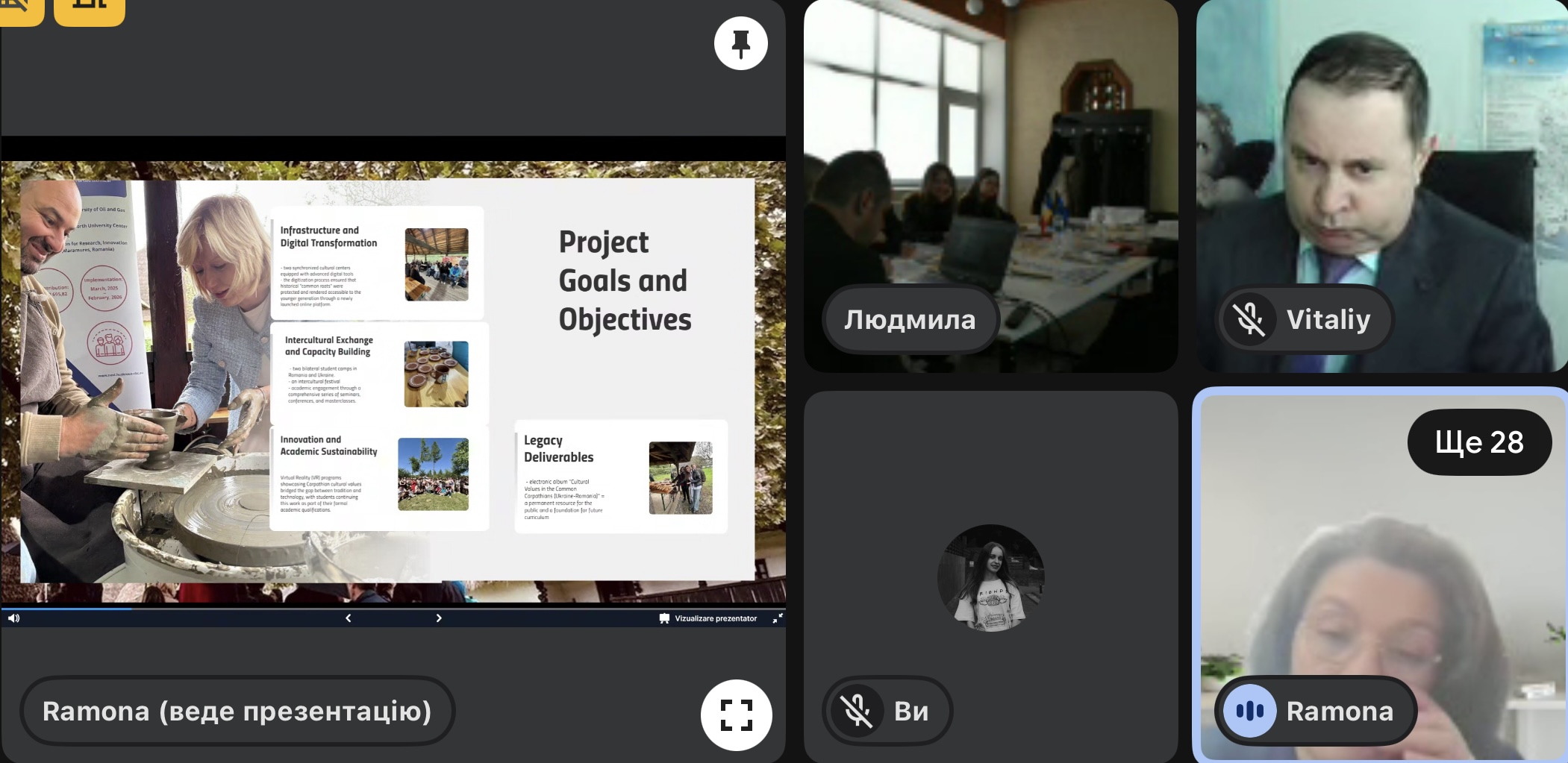
Task: Click the audio activity indicator beside Ramona
Action: 1249,711
